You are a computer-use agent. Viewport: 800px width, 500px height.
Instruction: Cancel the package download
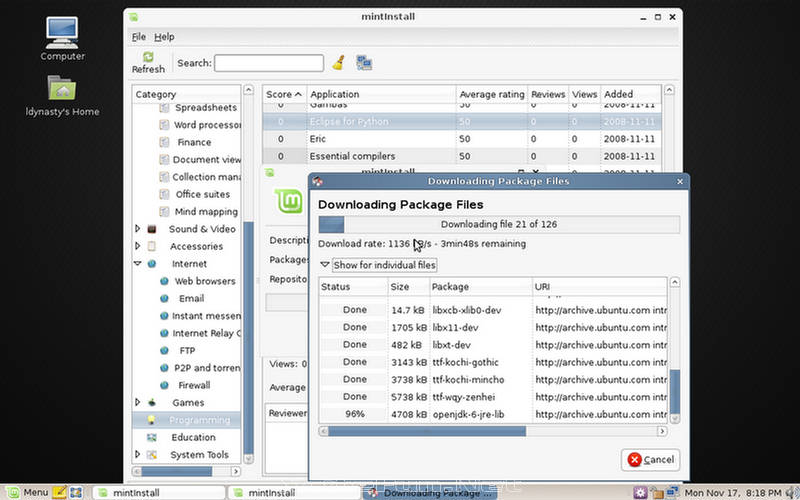pyautogui.click(x=651, y=460)
